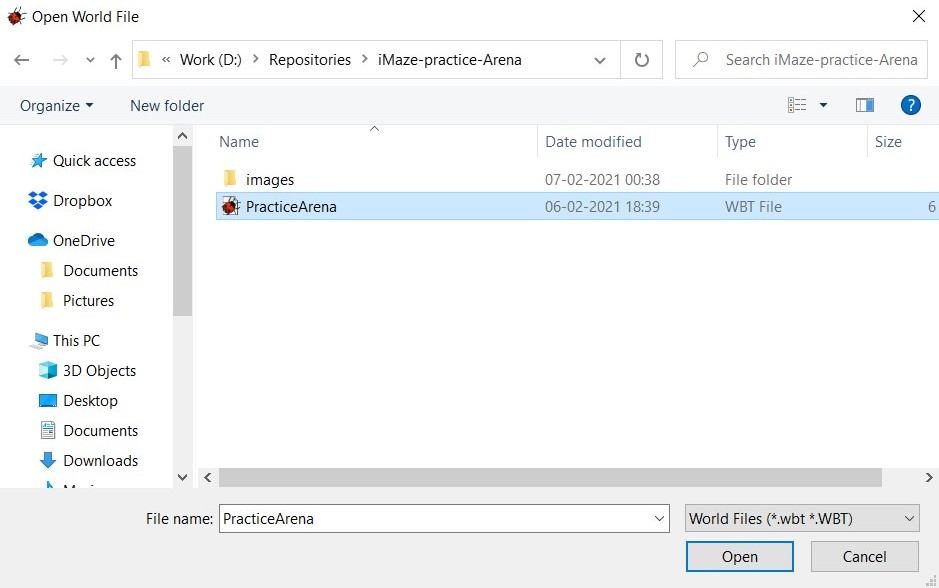The image size is (939, 588).
Task: Open the World Files type filter
Action: click(802, 519)
